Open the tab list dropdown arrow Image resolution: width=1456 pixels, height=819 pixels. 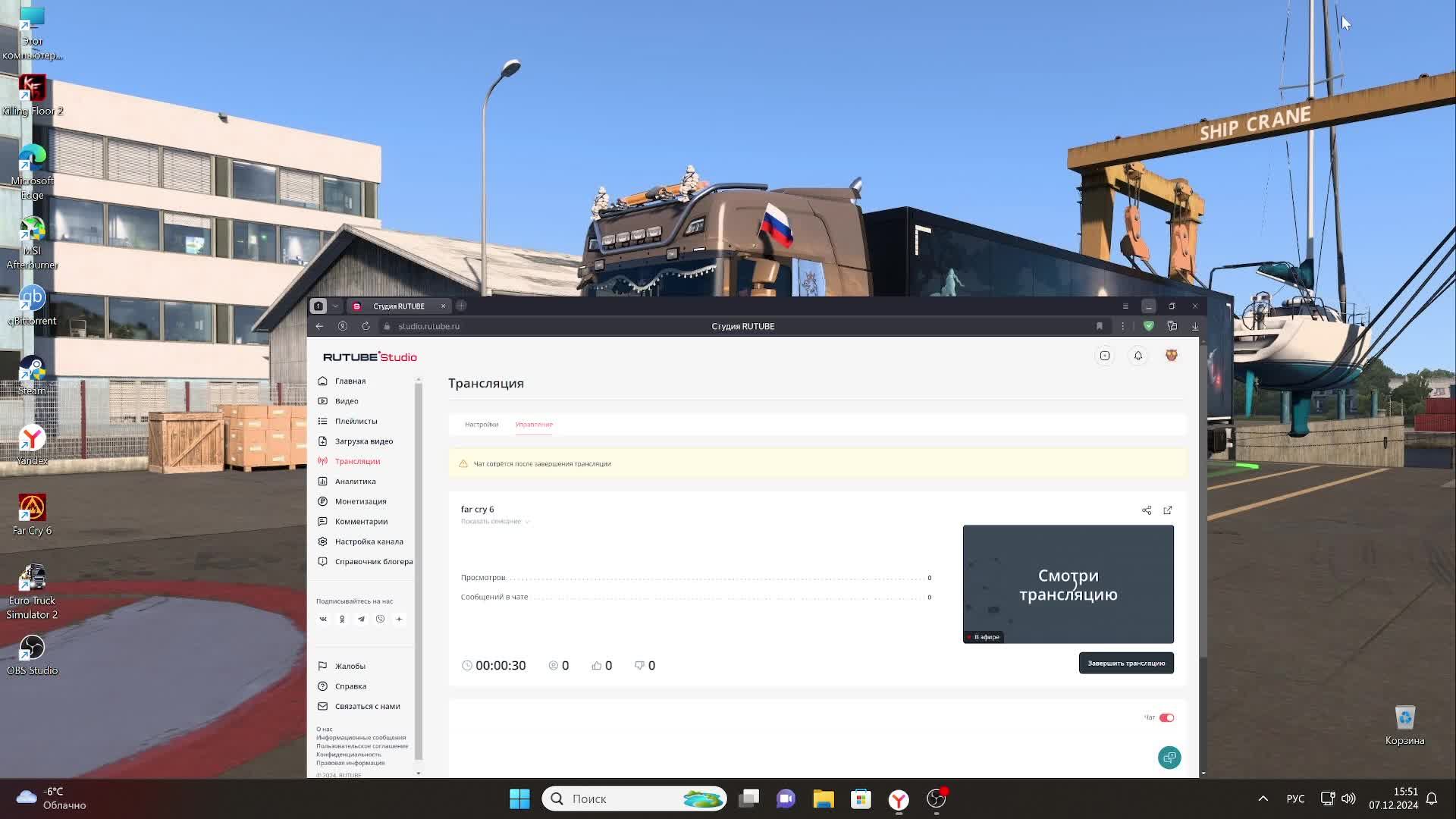click(335, 306)
